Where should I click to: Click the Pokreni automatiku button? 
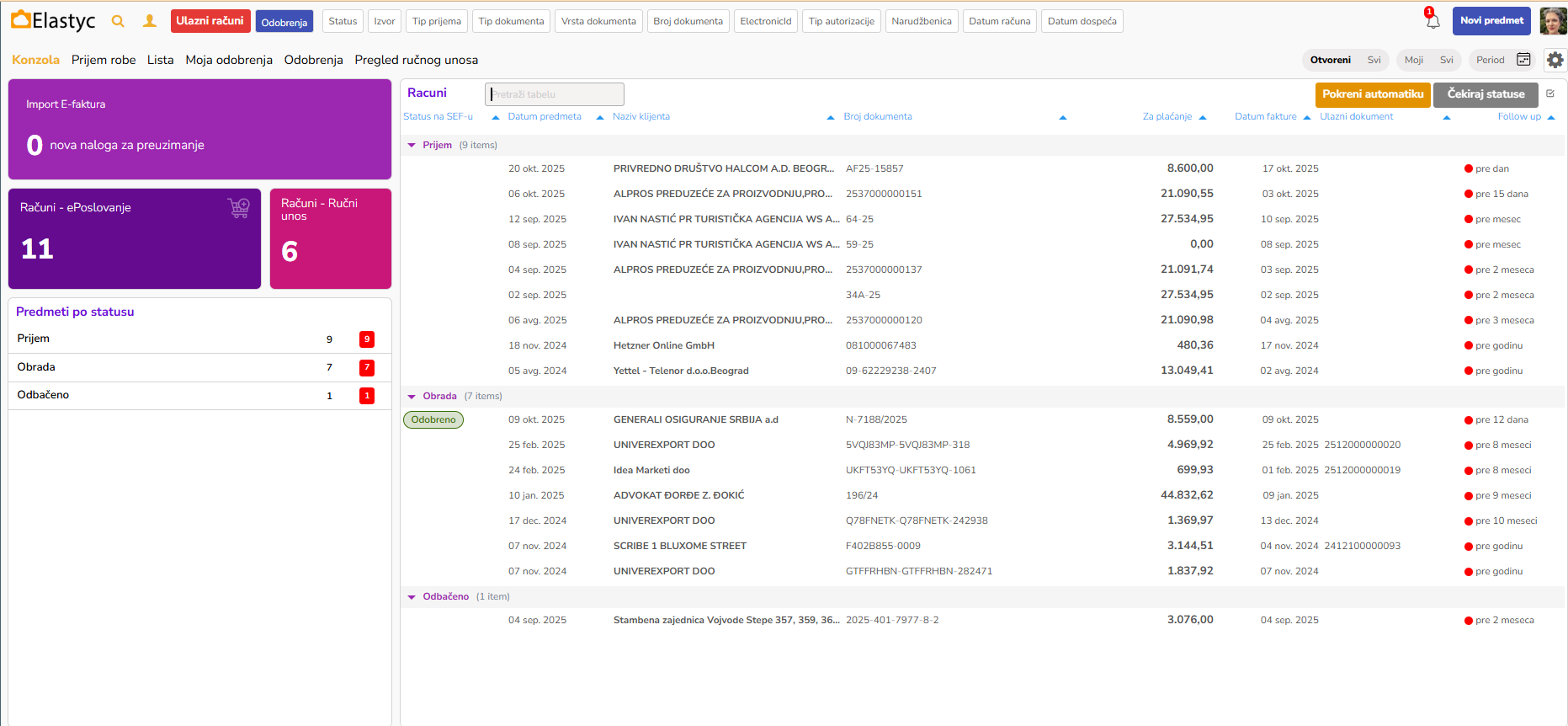click(1372, 94)
